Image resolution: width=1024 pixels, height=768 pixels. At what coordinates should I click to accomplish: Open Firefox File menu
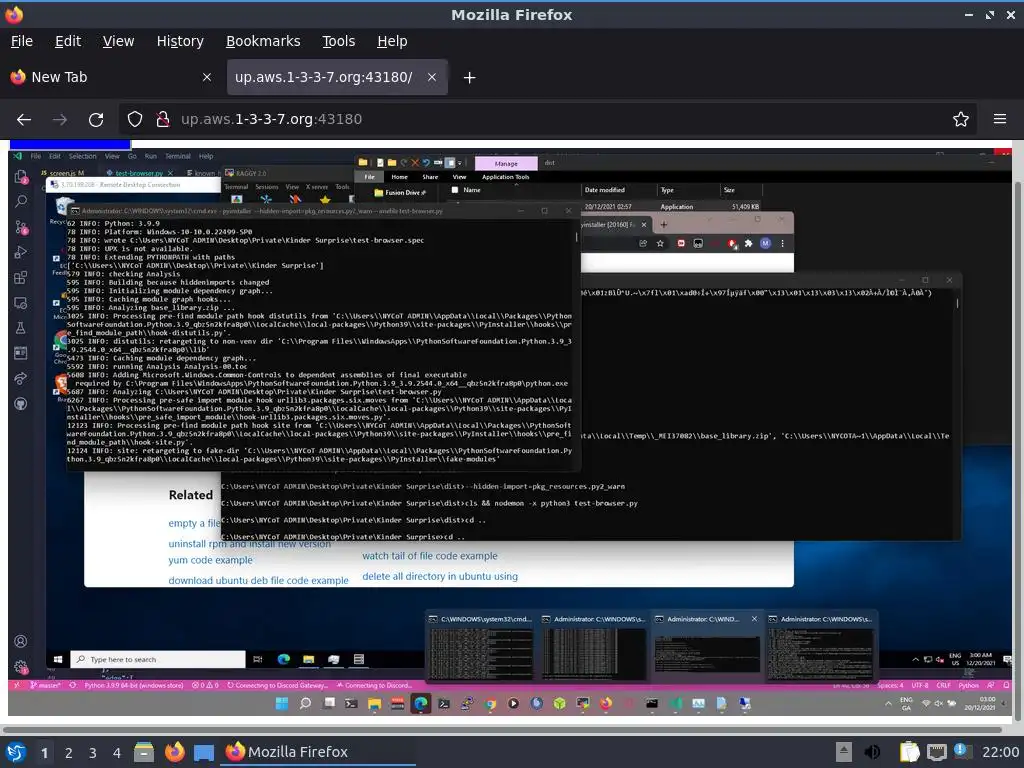coord(22,41)
